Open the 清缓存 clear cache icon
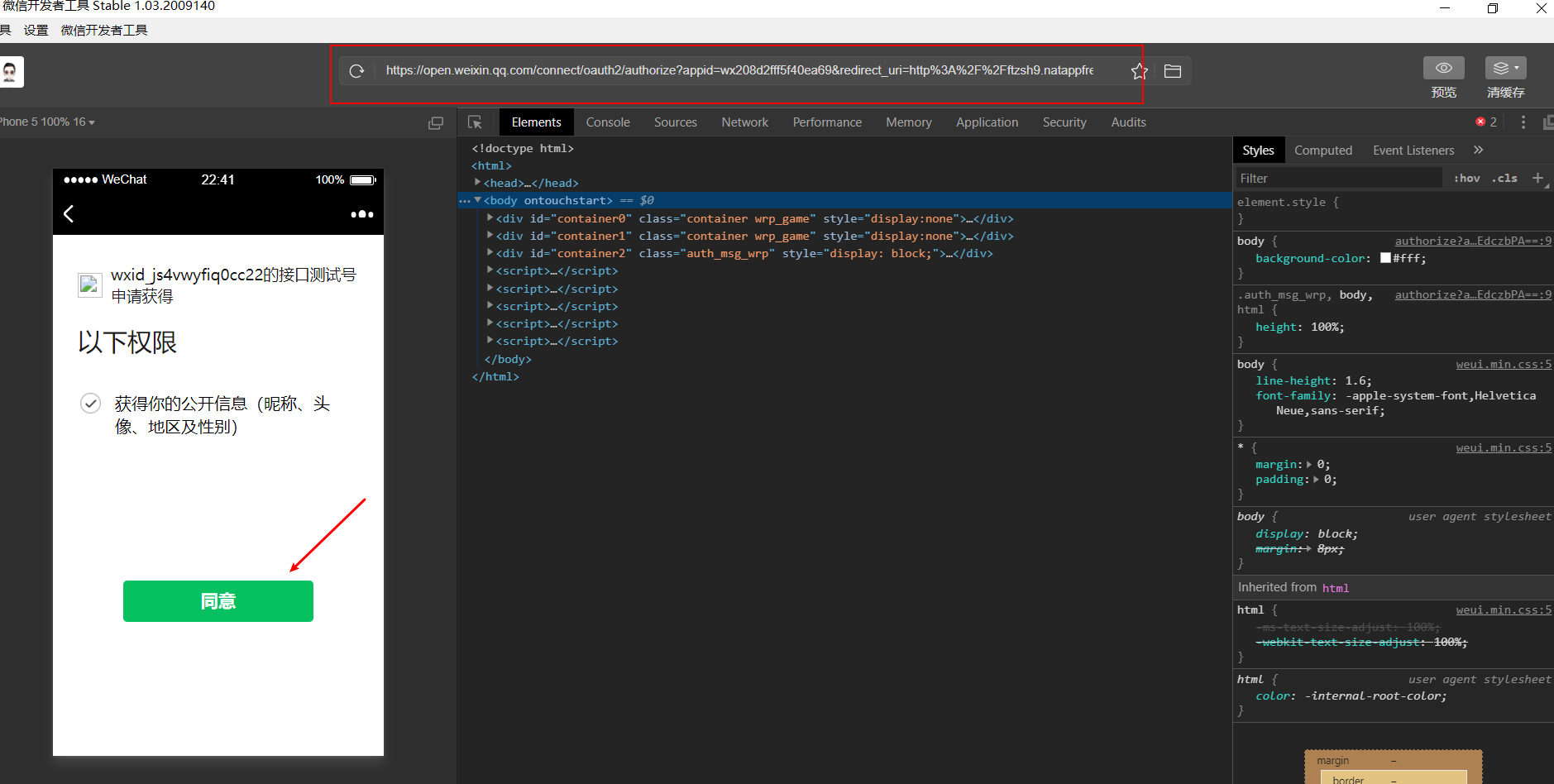The image size is (1554, 784). tap(1506, 68)
